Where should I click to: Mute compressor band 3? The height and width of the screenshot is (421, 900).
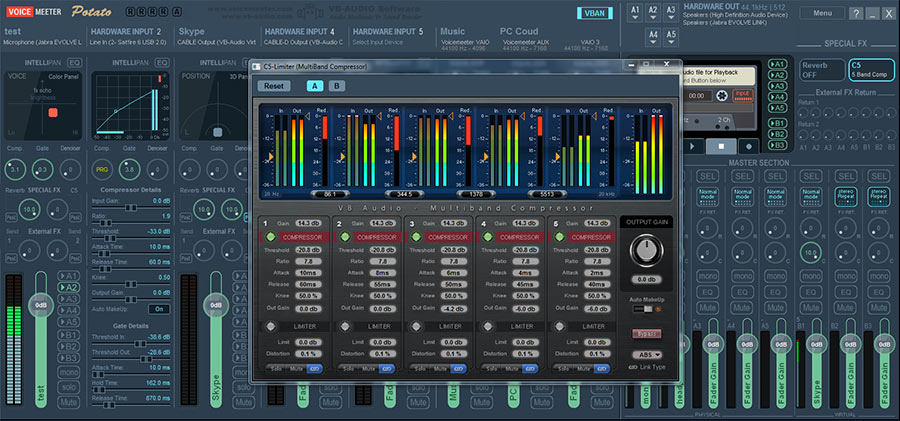click(439, 369)
